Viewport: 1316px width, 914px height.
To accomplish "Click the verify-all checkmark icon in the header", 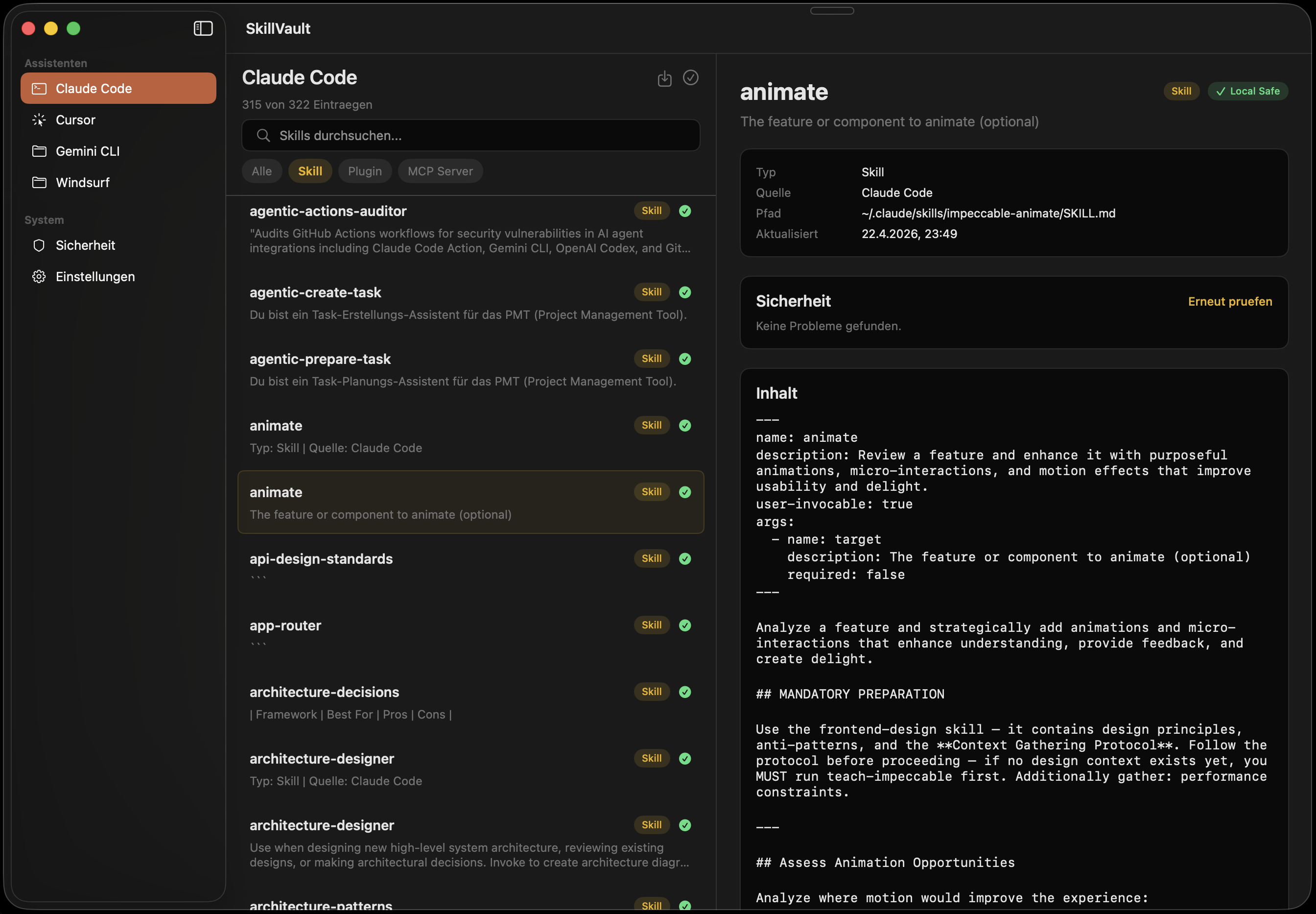I will 690,78.
